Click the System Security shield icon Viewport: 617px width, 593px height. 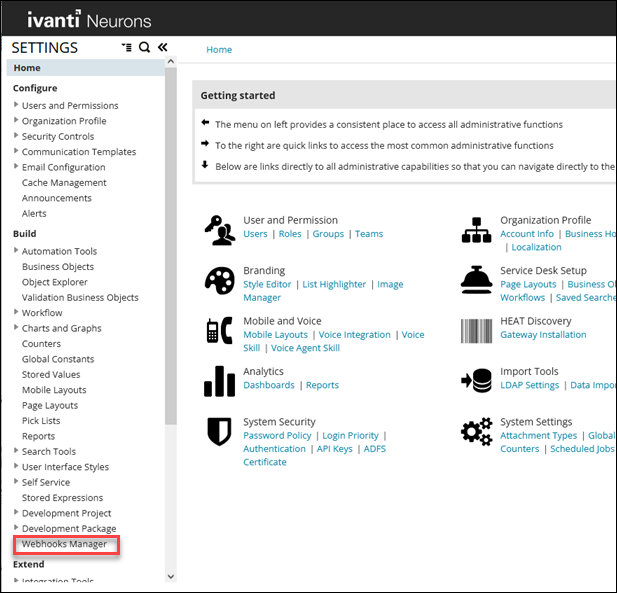click(219, 431)
